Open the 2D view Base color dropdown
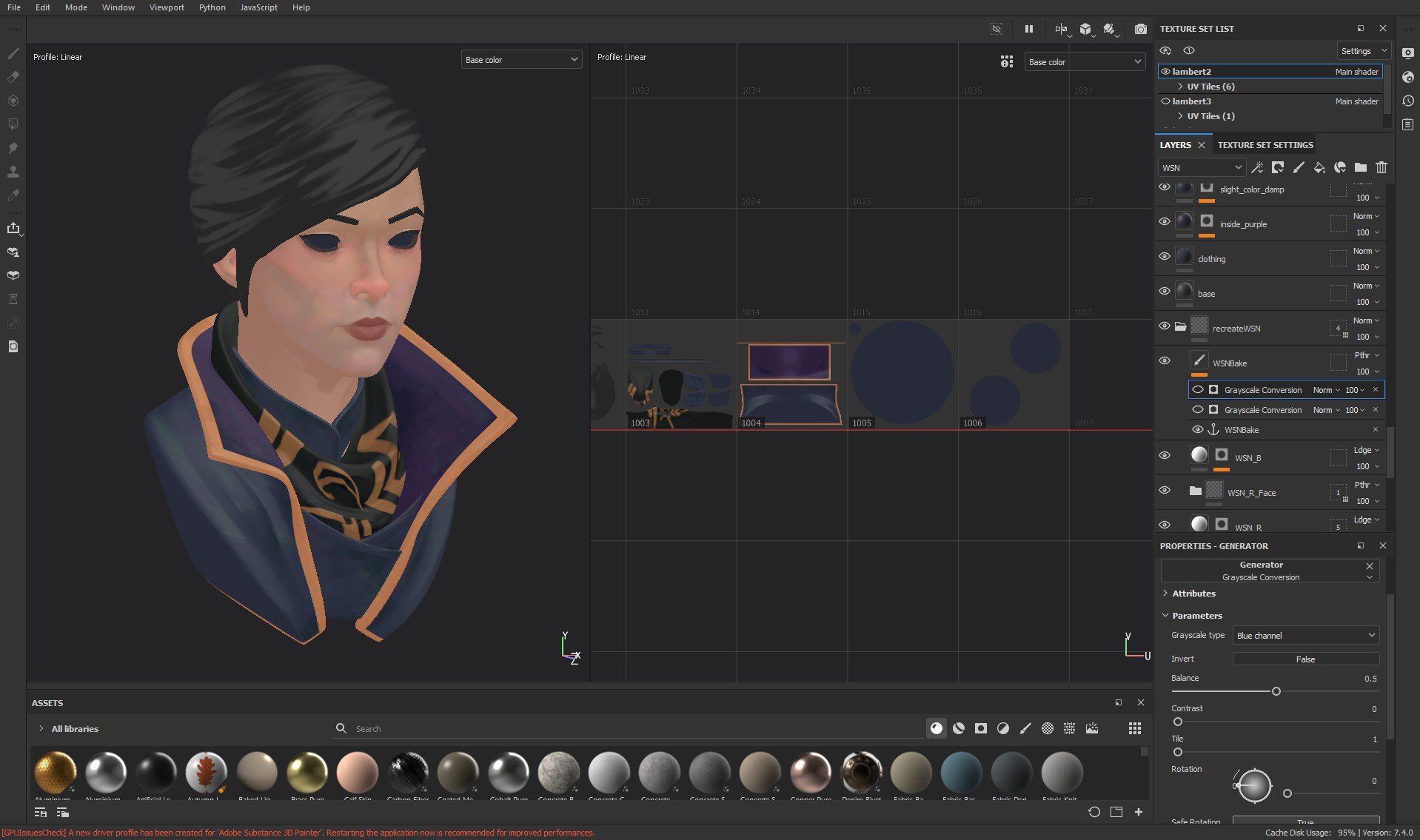The image size is (1420, 840). (1085, 62)
